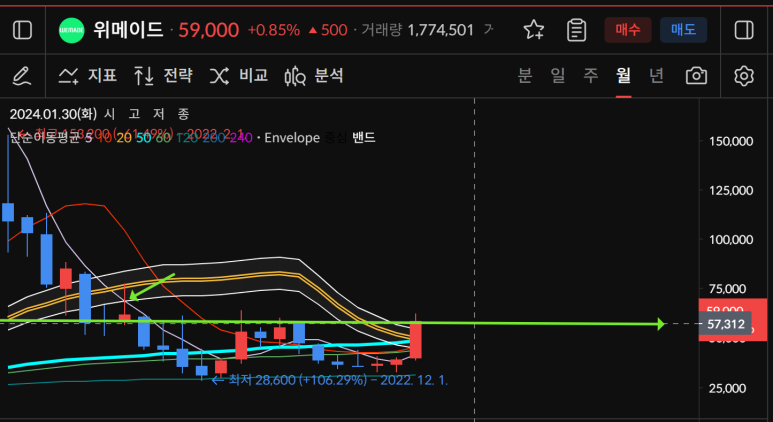Viewport: 773px width, 422px height.
Task: Click the blue 매도 sell button
Action: click(x=683, y=30)
